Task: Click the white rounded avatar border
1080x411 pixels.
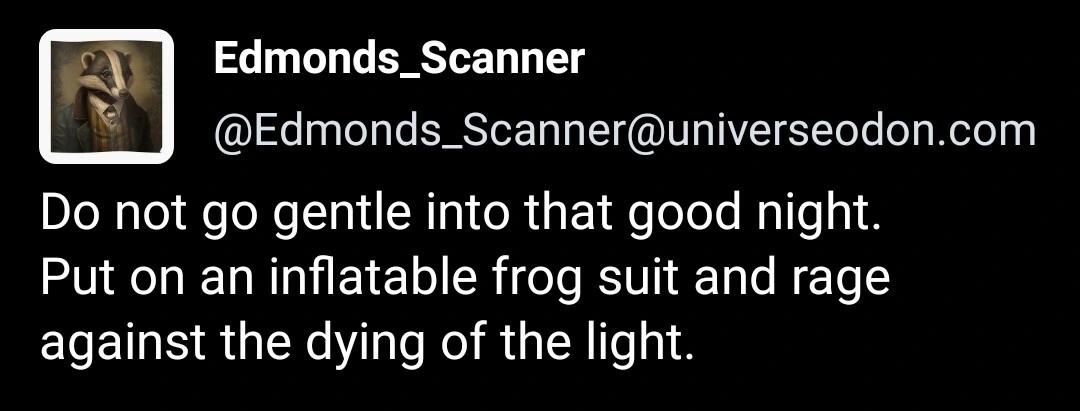Action: 45,97
